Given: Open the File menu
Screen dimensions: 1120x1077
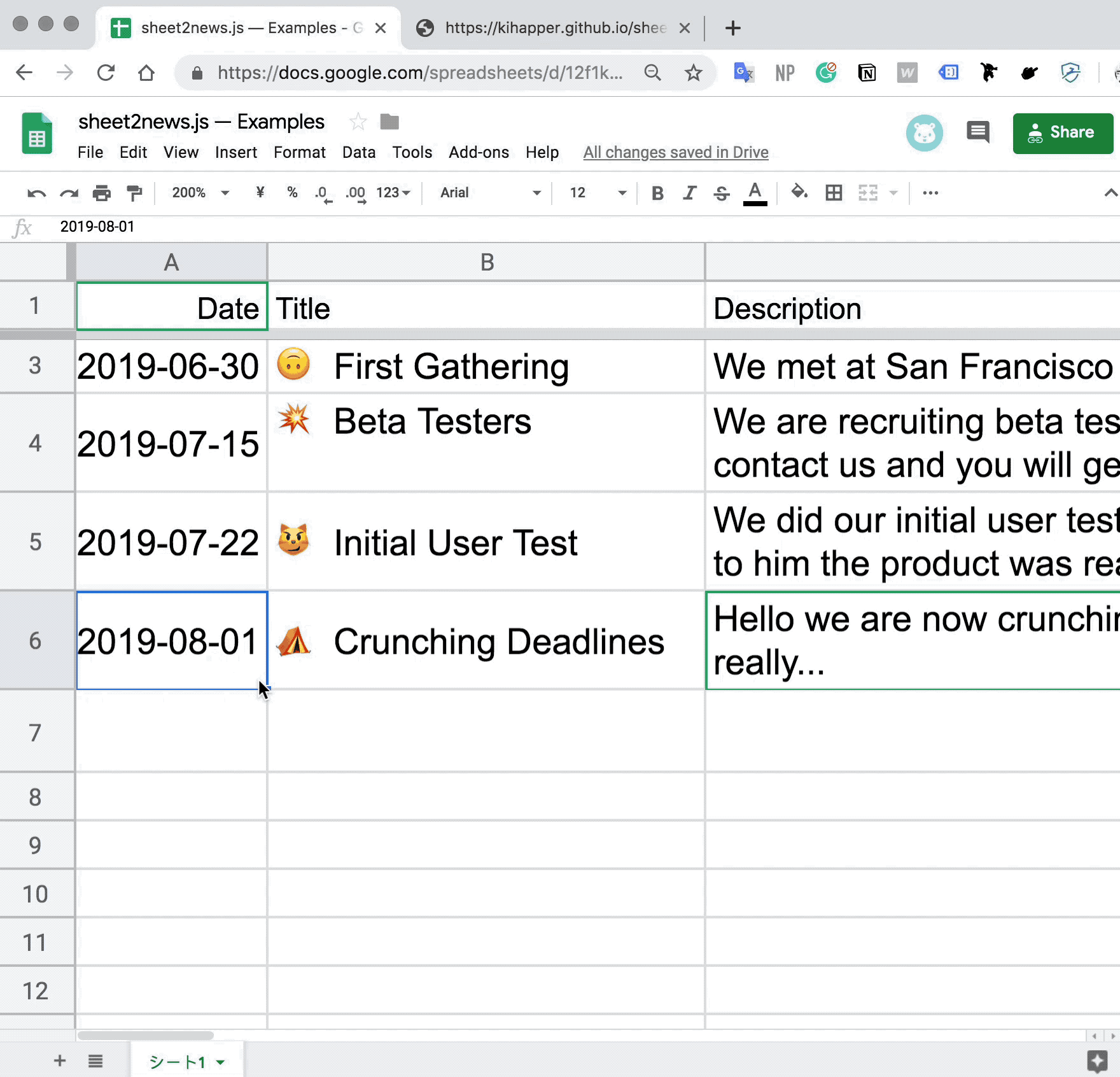Looking at the screenshot, I should coord(90,153).
